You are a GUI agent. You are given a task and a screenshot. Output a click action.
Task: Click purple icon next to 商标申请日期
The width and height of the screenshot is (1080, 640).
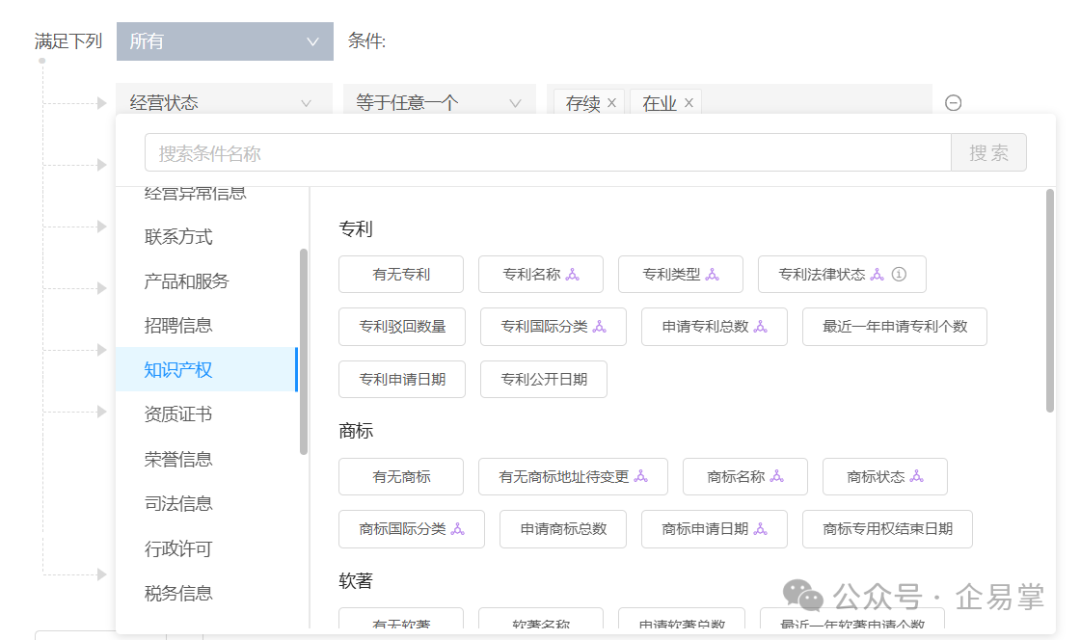[x=760, y=529]
